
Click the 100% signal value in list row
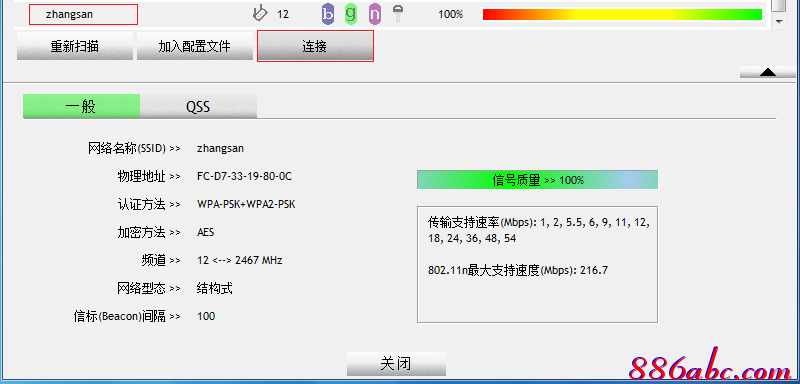coord(451,14)
